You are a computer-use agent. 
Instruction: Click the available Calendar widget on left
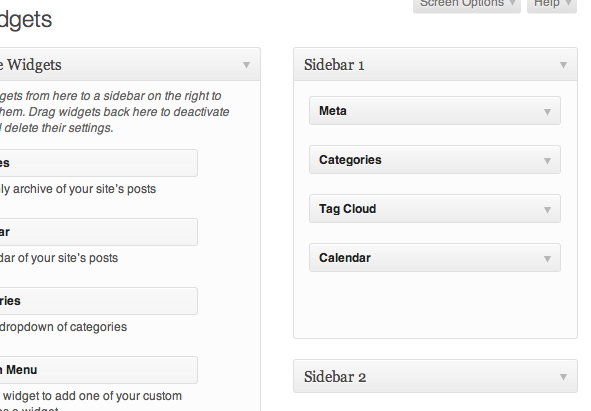pos(98,232)
